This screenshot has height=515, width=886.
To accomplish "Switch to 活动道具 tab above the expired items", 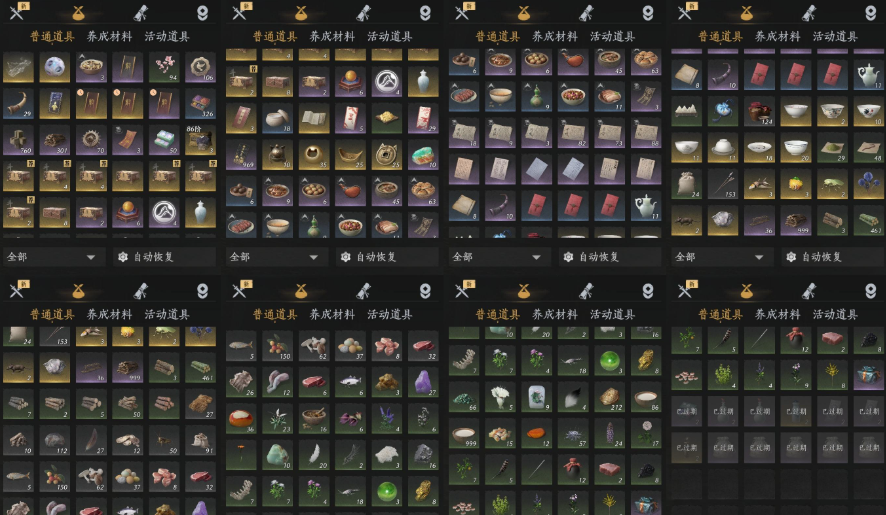I will 835,314.
